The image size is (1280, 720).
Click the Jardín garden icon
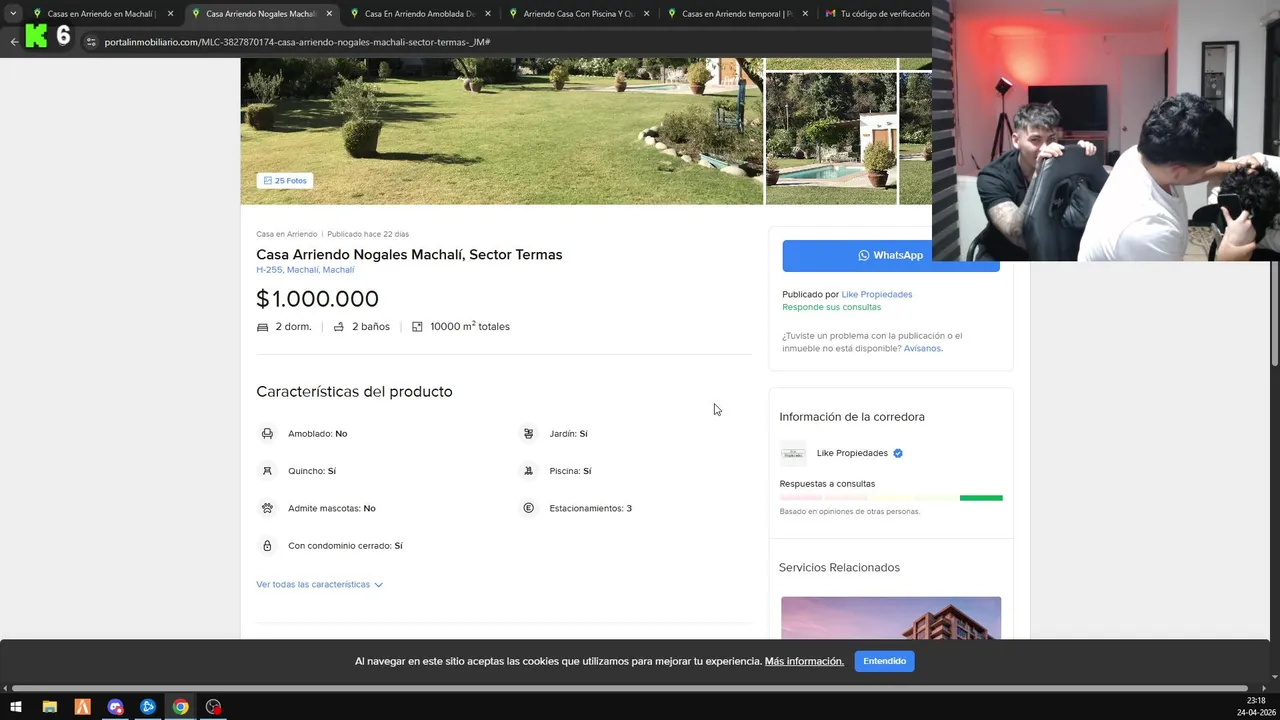pos(528,434)
